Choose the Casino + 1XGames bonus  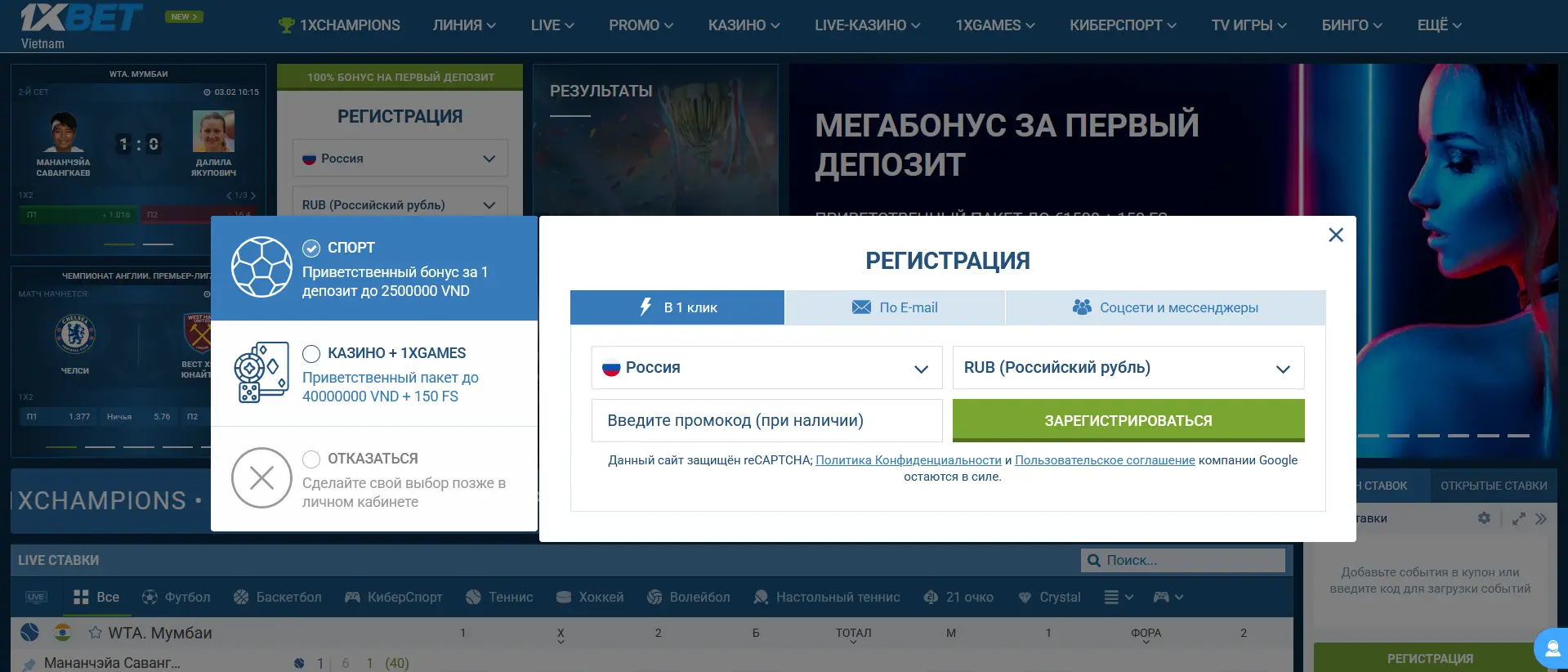[x=311, y=354]
